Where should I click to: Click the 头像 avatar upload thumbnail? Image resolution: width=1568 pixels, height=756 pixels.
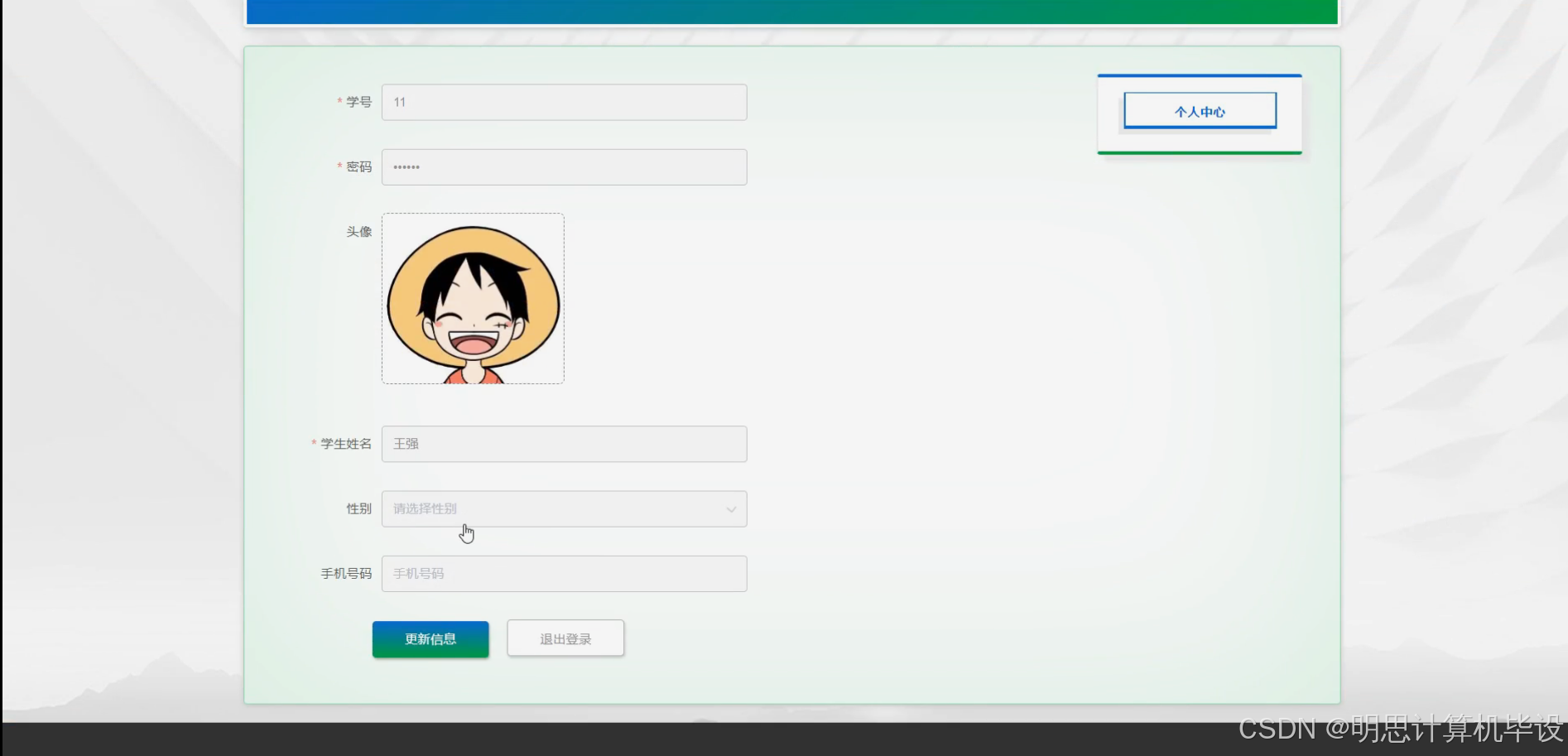[473, 299]
